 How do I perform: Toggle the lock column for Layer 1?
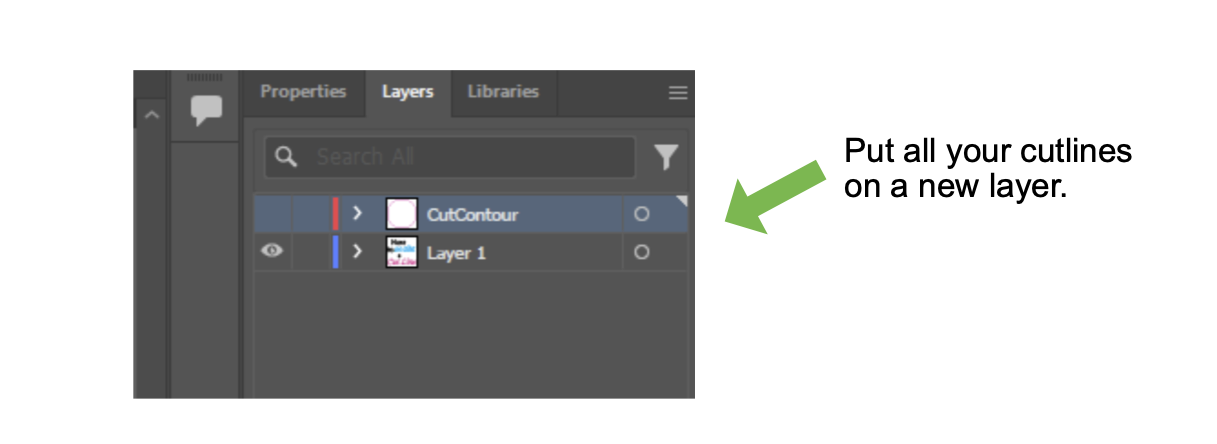click(x=310, y=253)
